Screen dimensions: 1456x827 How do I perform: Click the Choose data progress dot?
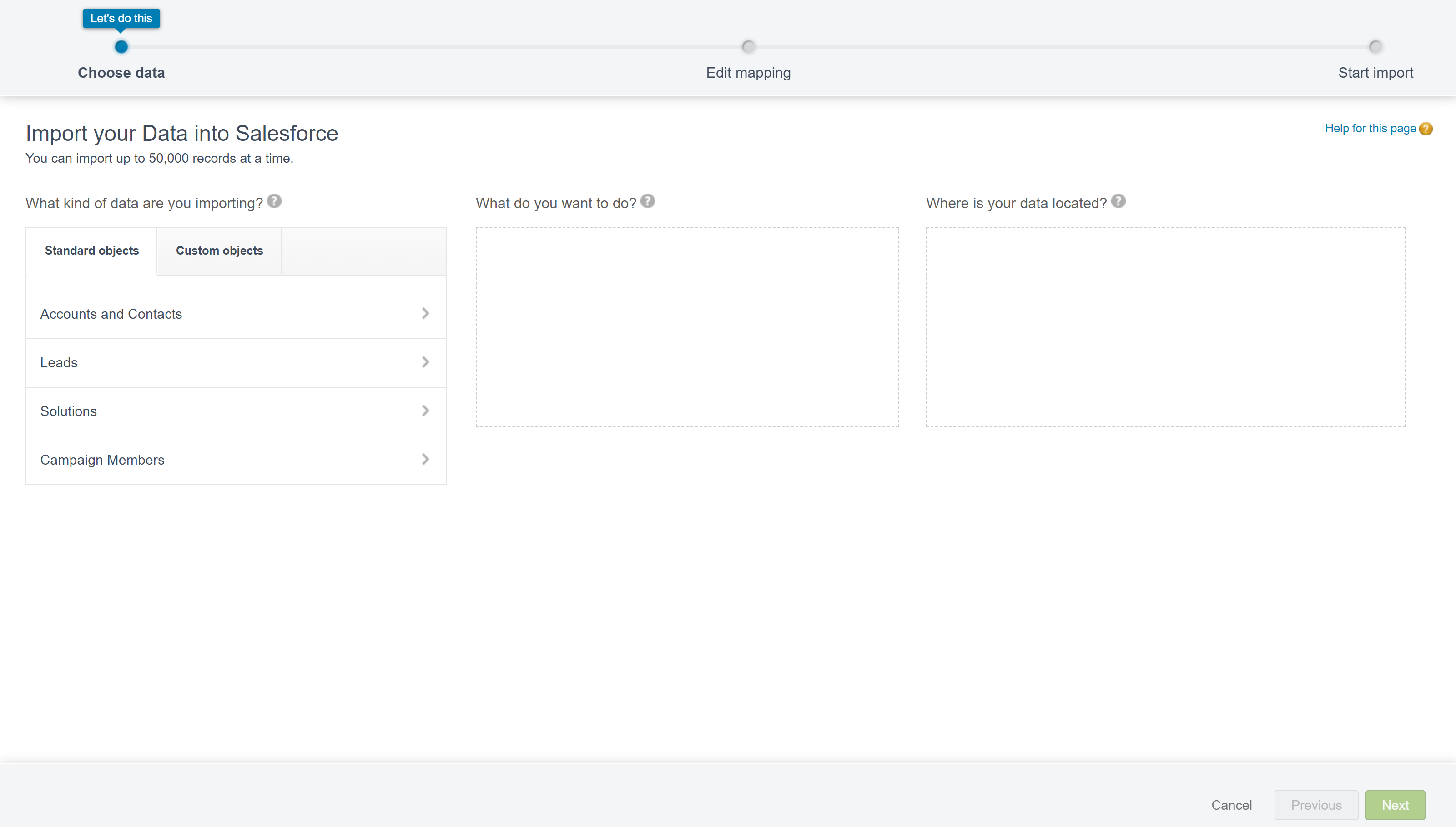tap(121, 46)
